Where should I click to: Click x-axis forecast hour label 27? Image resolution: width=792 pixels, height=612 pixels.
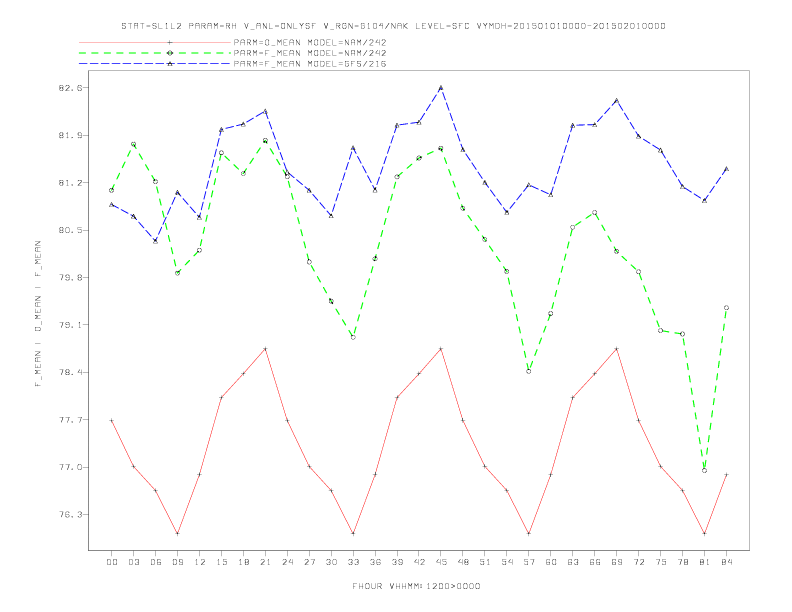[309, 562]
